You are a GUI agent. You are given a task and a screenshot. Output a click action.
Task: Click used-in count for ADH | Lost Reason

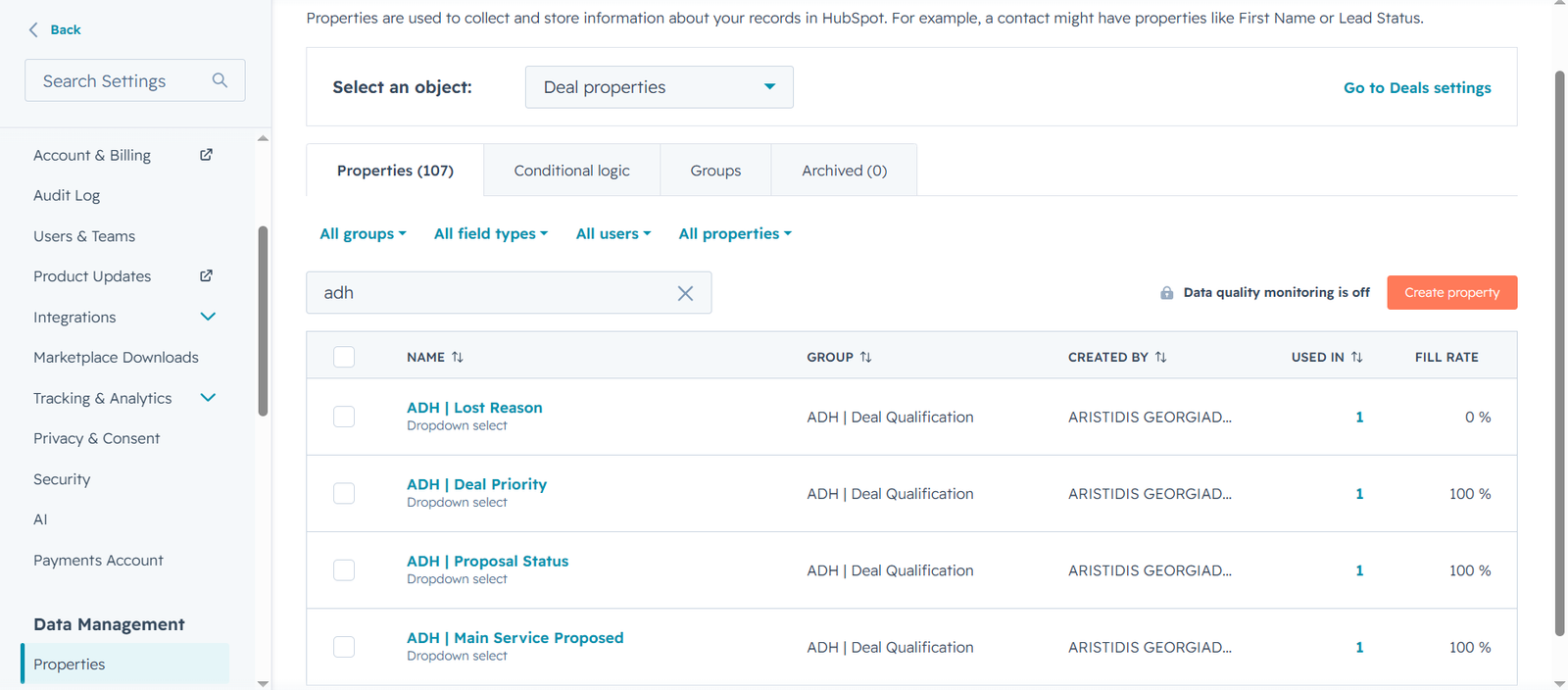(1359, 417)
